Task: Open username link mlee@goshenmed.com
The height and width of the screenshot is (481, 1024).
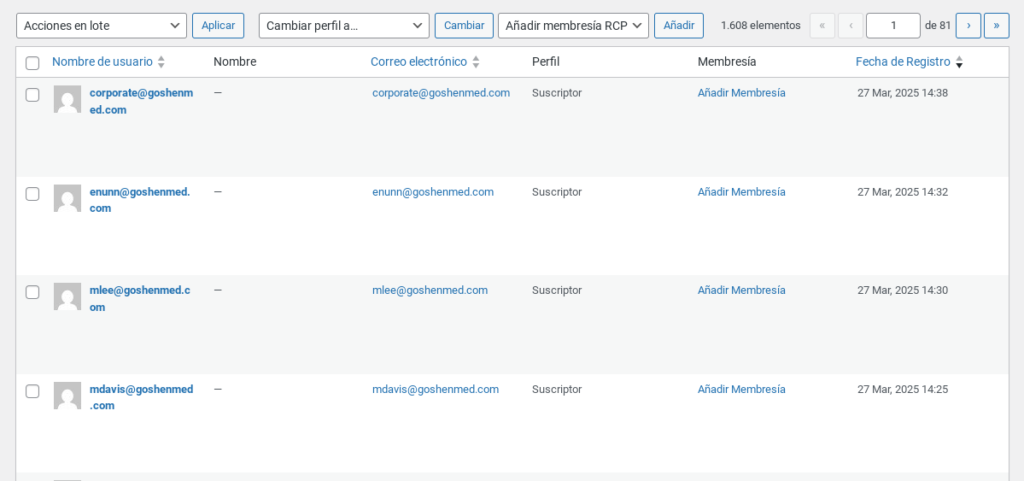Action: click(140, 298)
